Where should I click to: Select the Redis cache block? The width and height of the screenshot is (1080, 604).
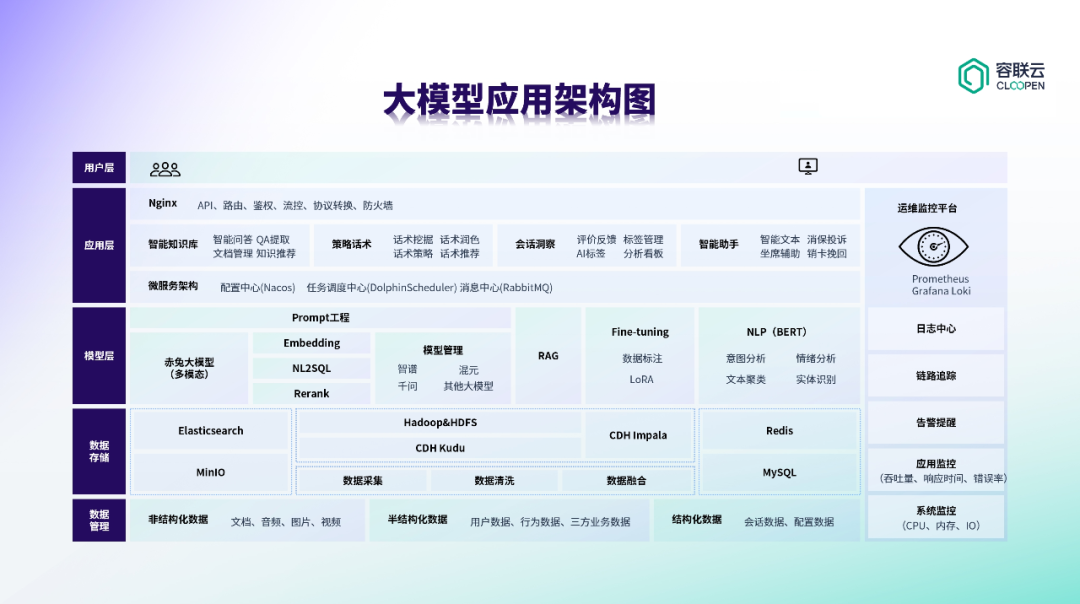click(778, 430)
